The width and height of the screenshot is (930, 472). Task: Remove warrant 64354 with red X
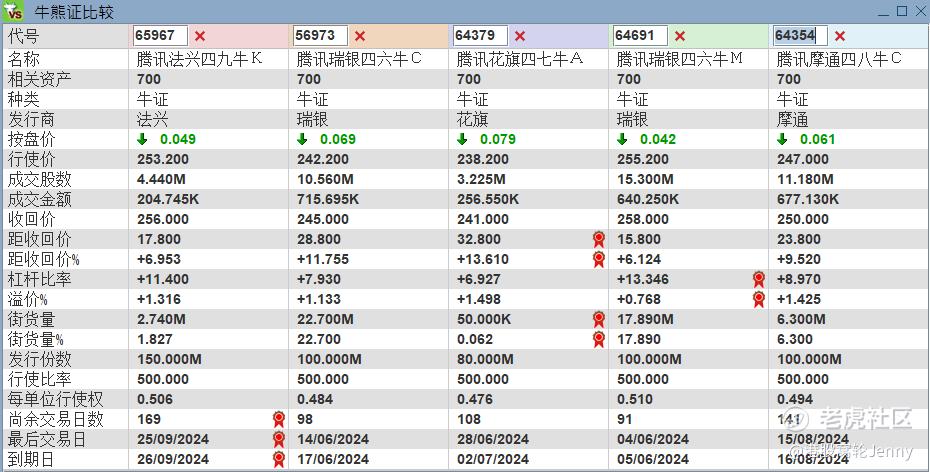click(x=840, y=36)
